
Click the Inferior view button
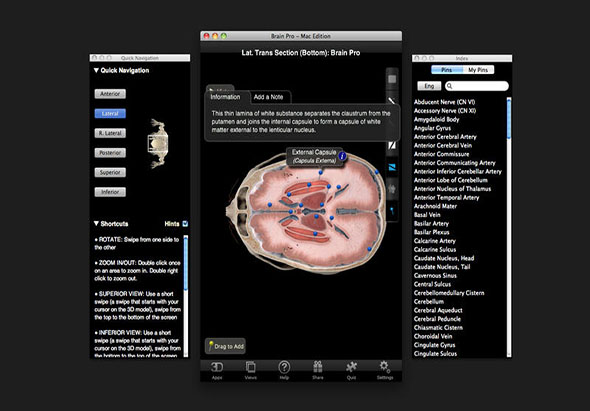(x=110, y=192)
